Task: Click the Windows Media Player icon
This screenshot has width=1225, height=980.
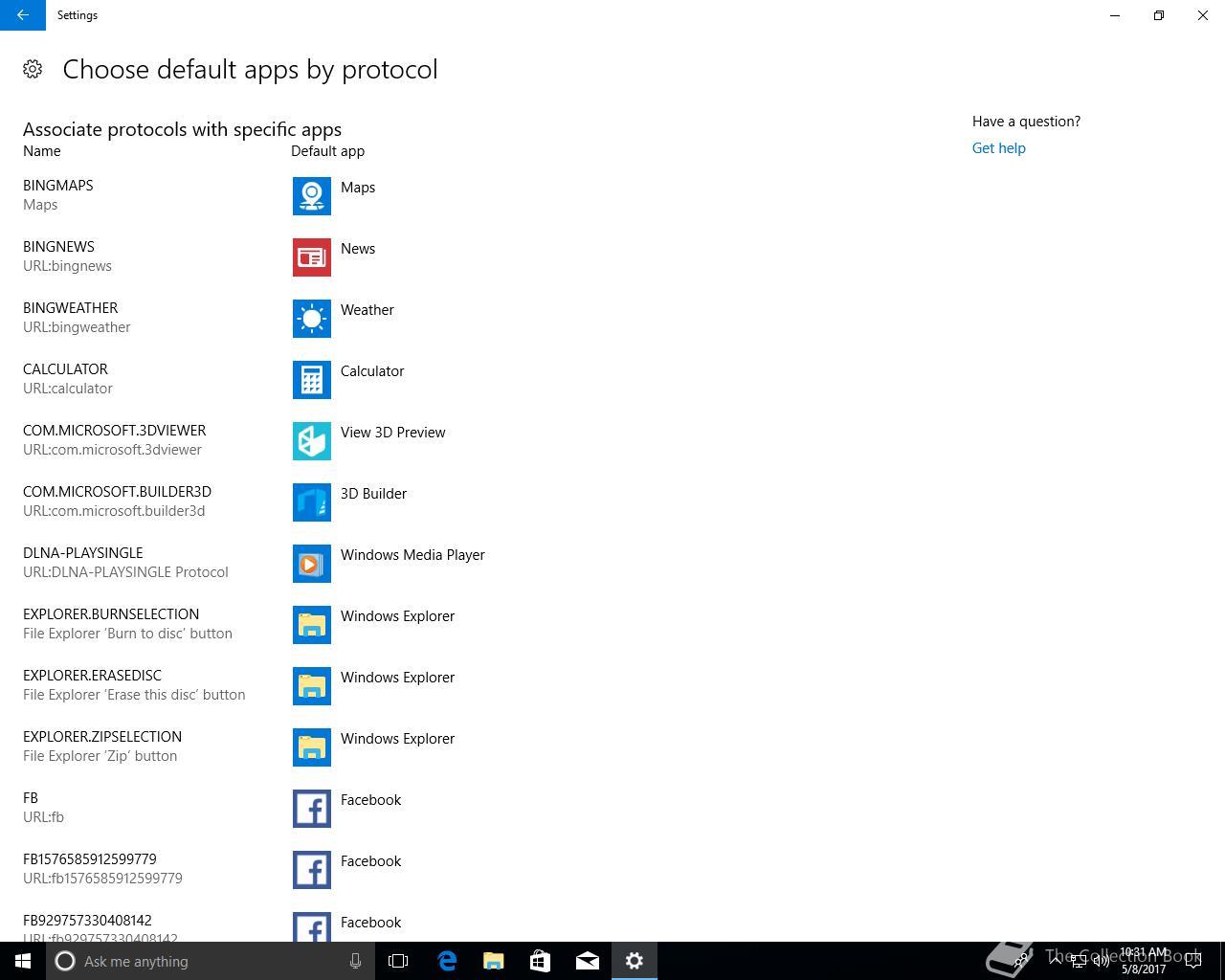Action: click(312, 564)
